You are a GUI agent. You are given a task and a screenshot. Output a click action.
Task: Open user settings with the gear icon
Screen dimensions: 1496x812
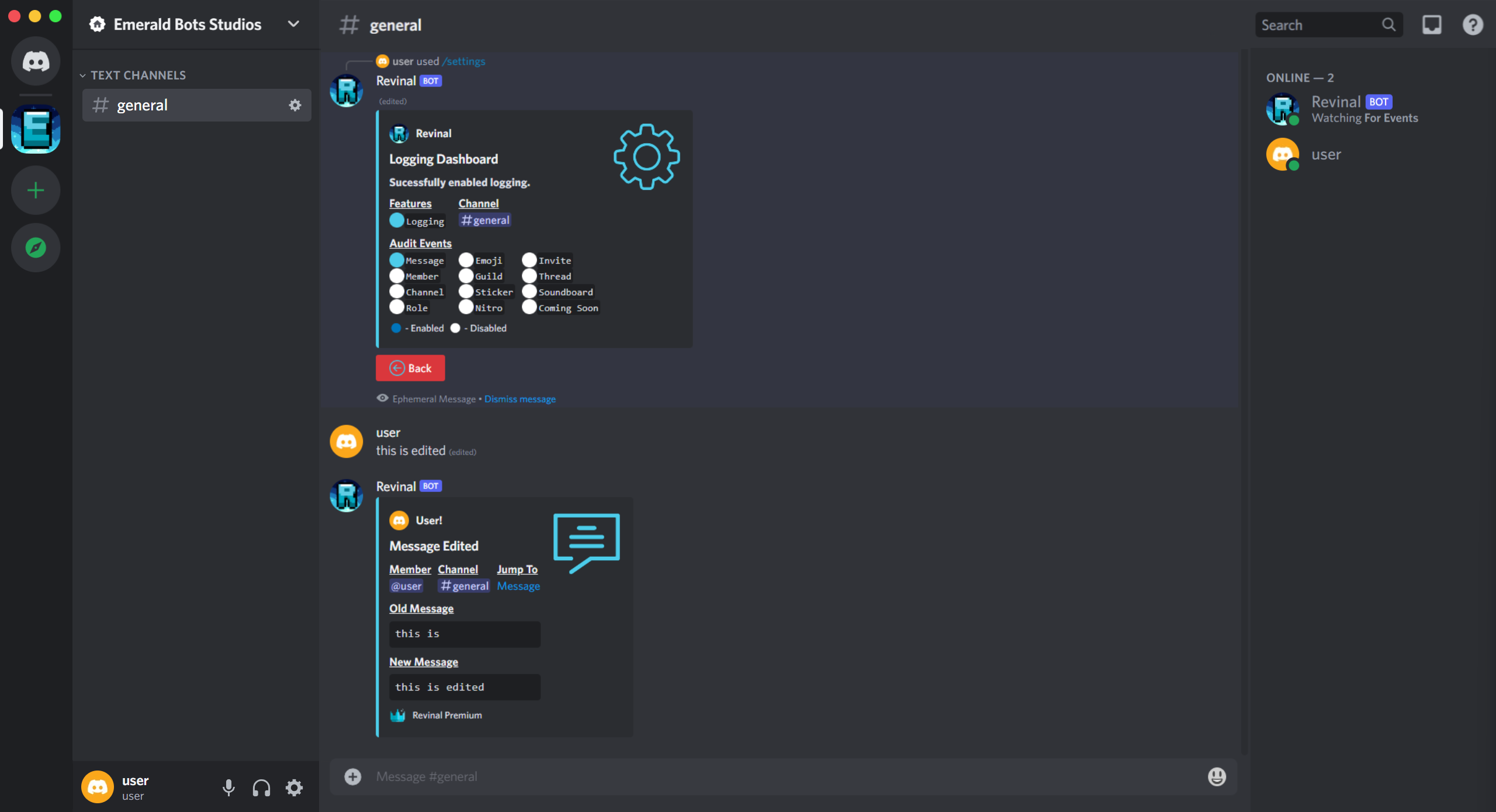(294, 787)
